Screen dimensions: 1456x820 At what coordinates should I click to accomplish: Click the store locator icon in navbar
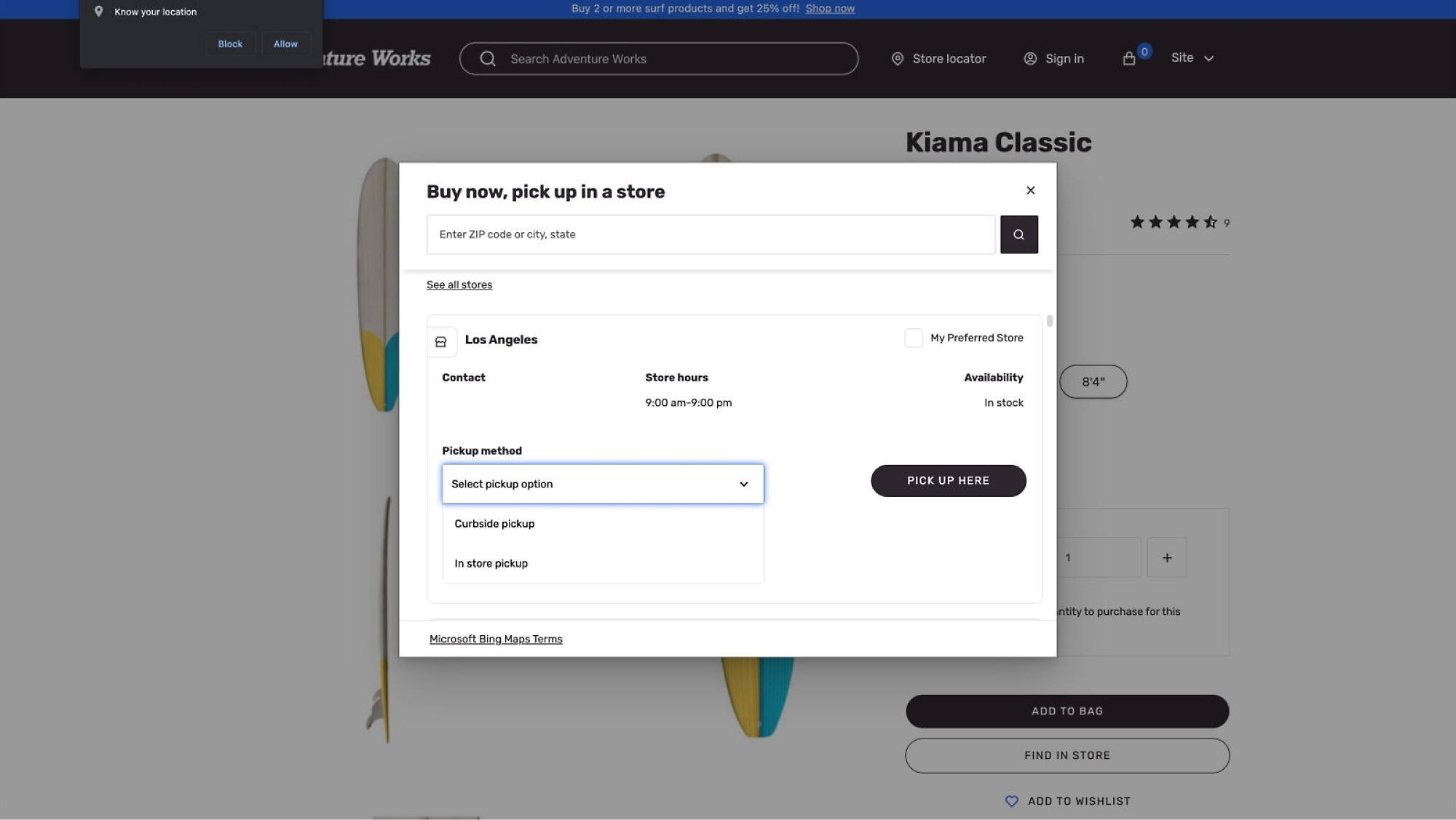(897, 58)
